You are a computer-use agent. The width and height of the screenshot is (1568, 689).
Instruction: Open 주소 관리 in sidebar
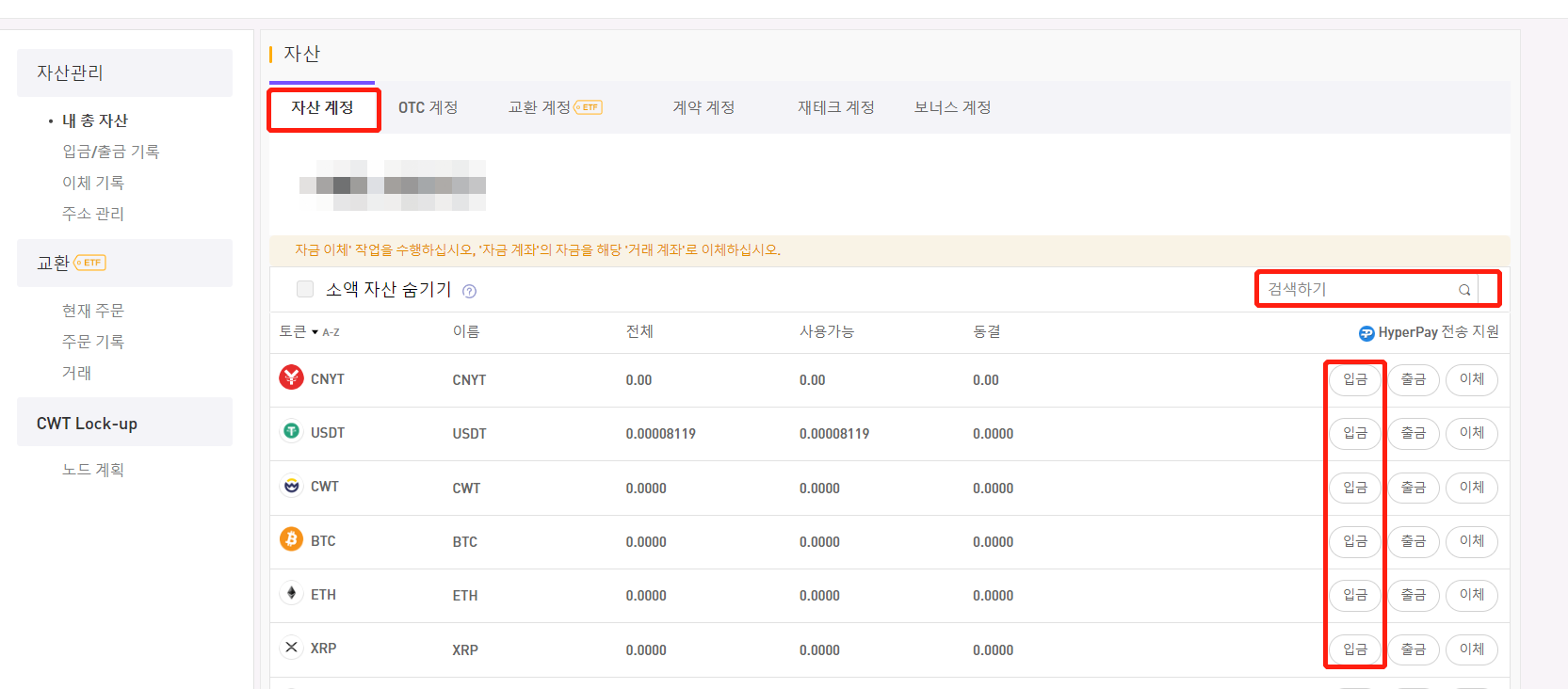(x=93, y=214)
